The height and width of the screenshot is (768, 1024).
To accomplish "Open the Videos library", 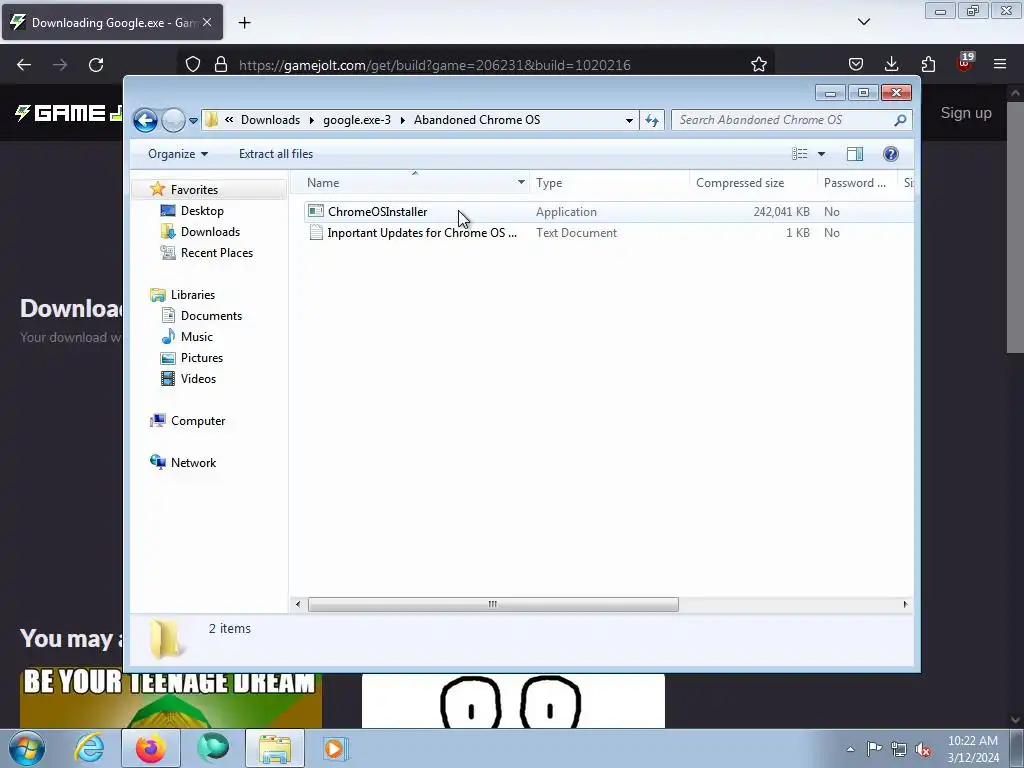I will click(x=198, y=379).
